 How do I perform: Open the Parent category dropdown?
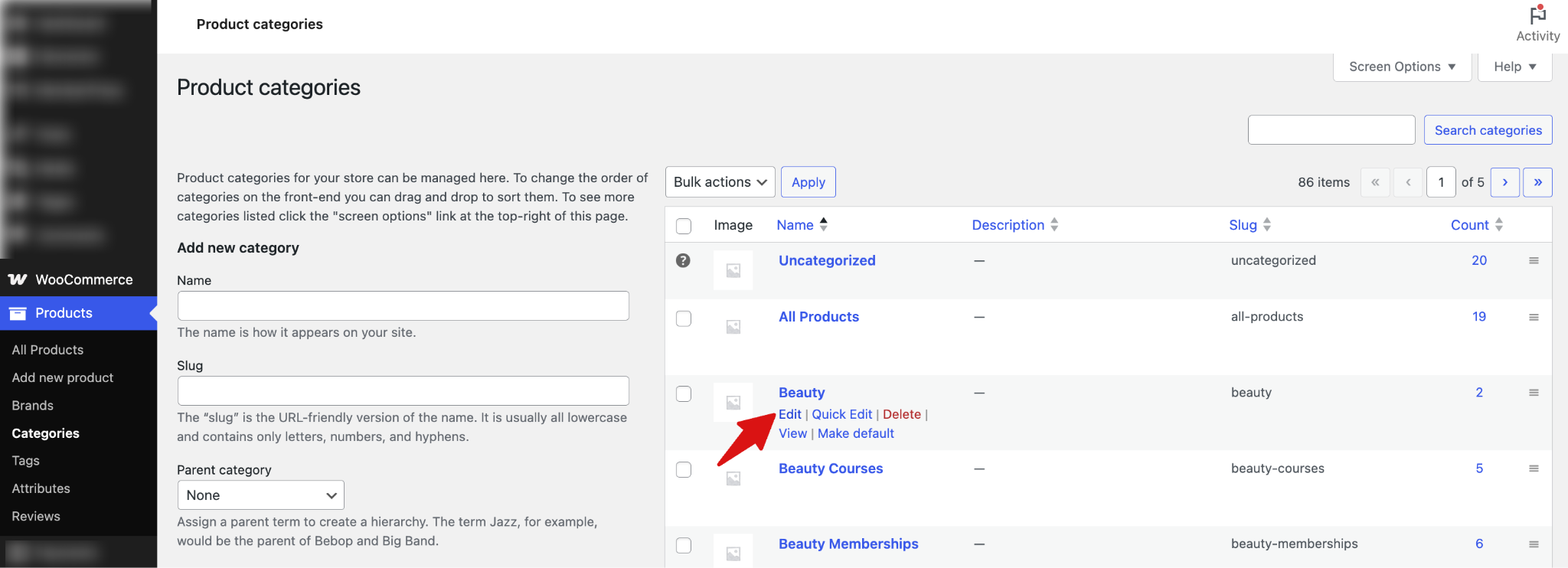[261, 495]
